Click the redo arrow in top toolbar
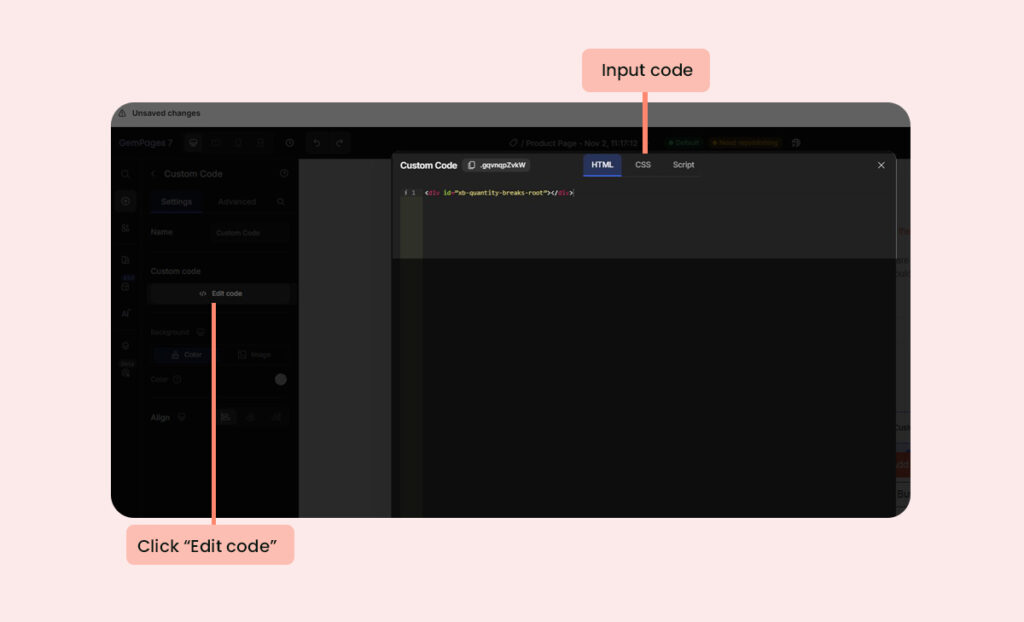The image size is (1024, 622). (x=340, y=143)
